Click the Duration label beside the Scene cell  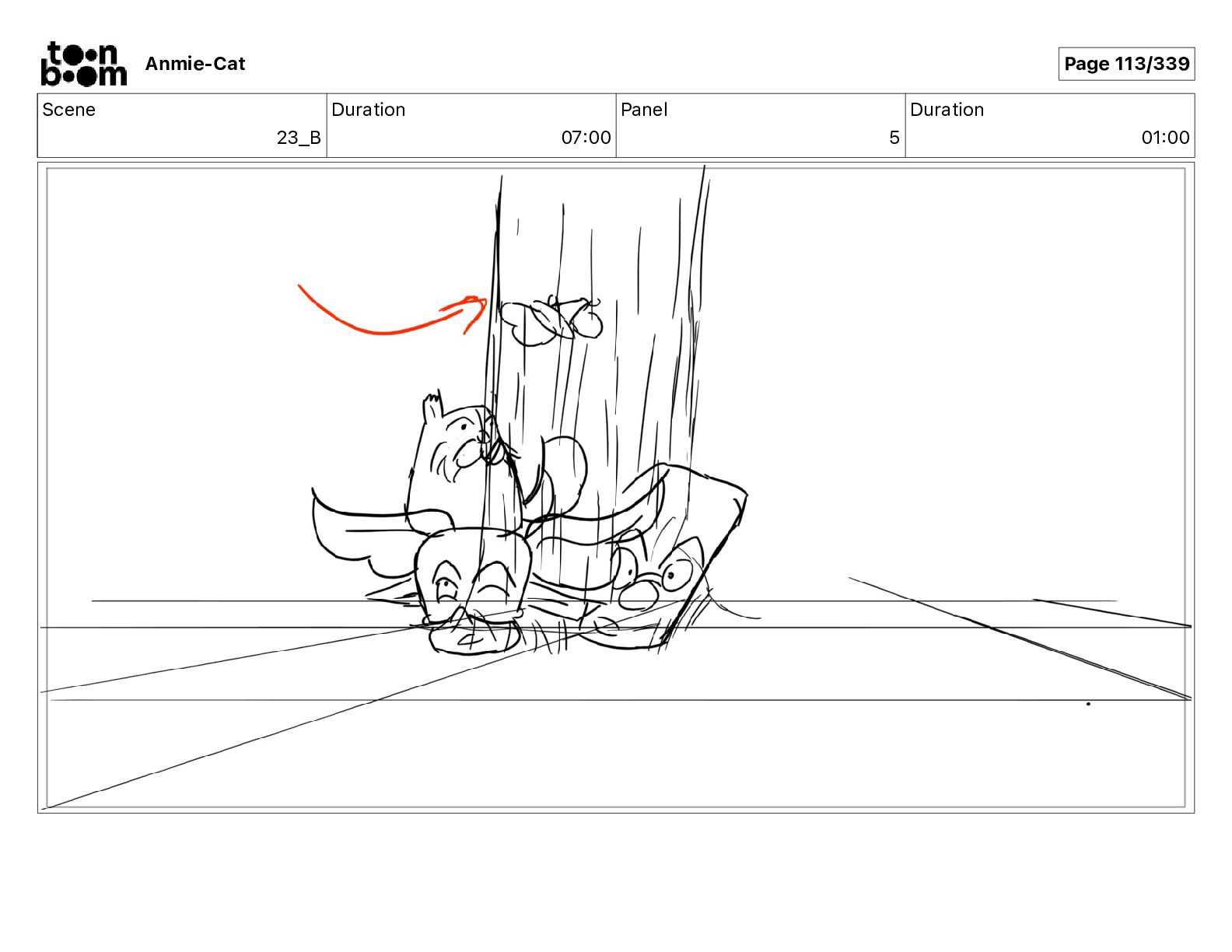click(368, 110)
